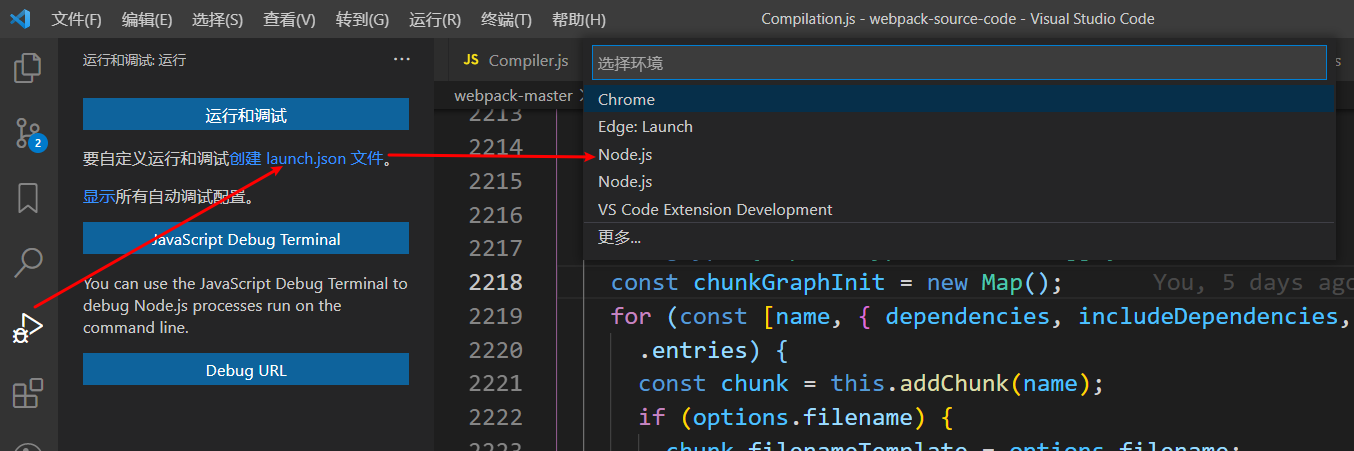This screenshot has height=451, width=1354.
Task: Select VS Code Extension Development option
Action: tap(960, 210)
